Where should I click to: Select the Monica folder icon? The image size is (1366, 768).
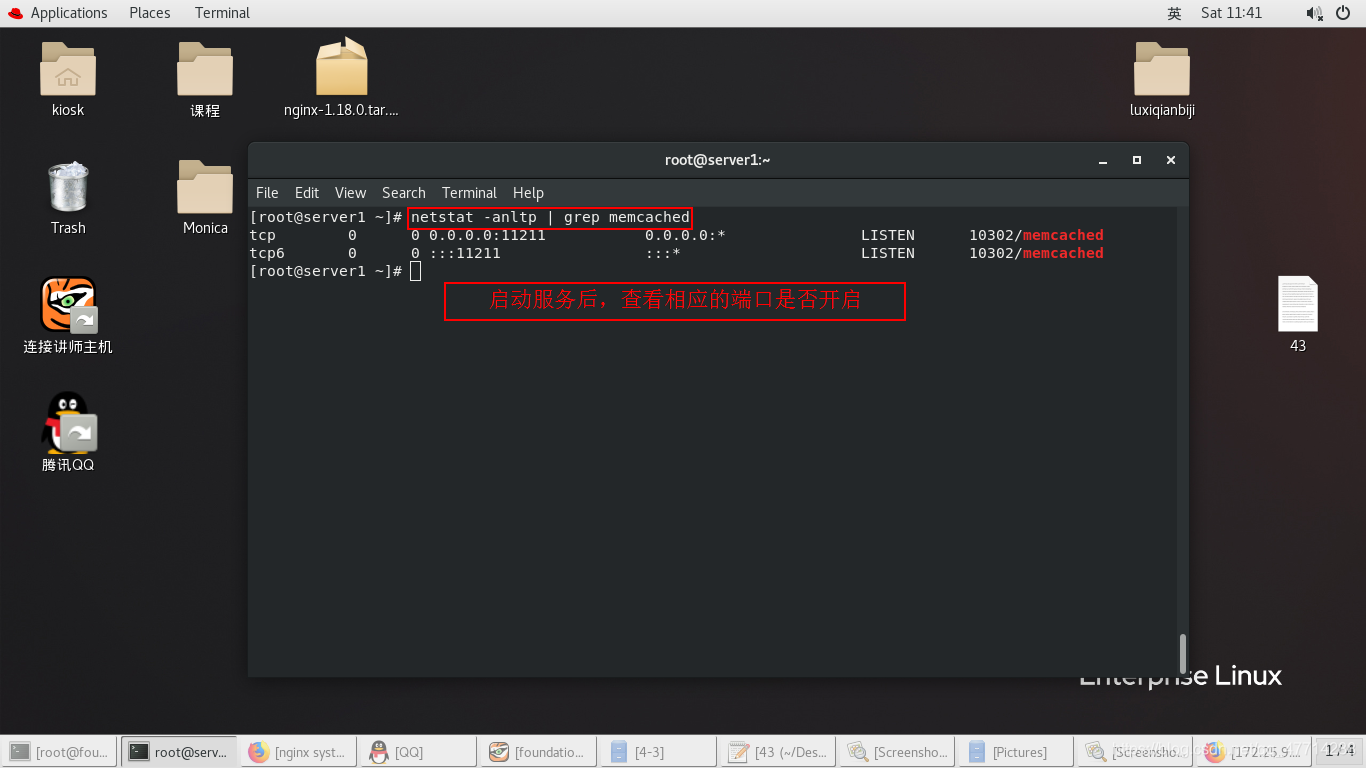tap(205, 187)
